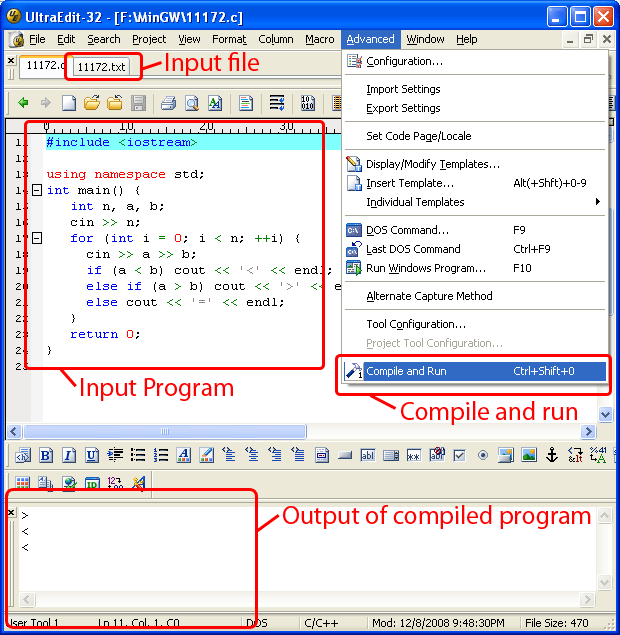Screen dimensions: 620x635
Task: Click the green Back arrow icon
Action: coord(23,103)
